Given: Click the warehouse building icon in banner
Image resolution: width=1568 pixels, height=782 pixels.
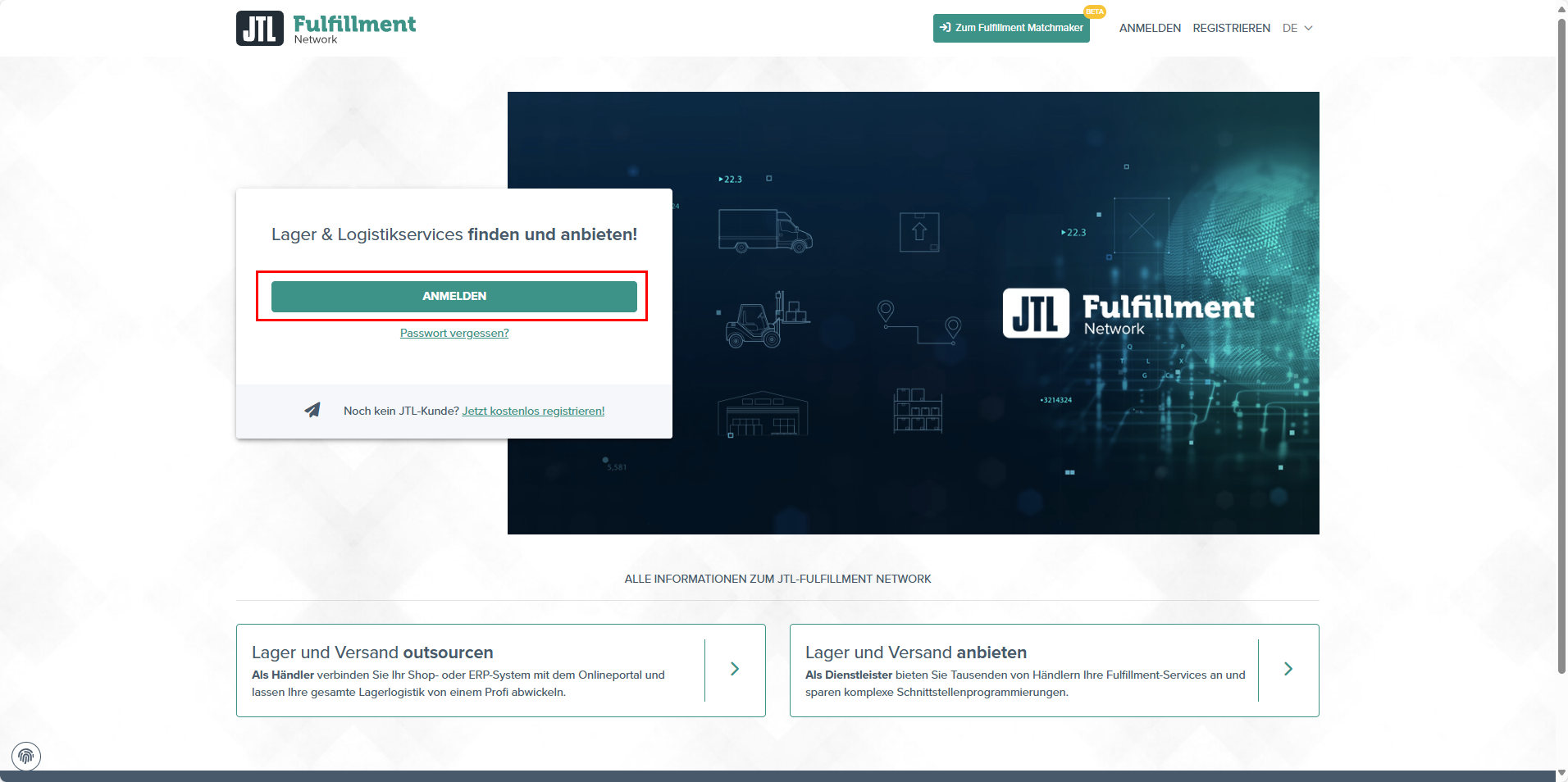Looking at the screenshot, I should 762,414.
